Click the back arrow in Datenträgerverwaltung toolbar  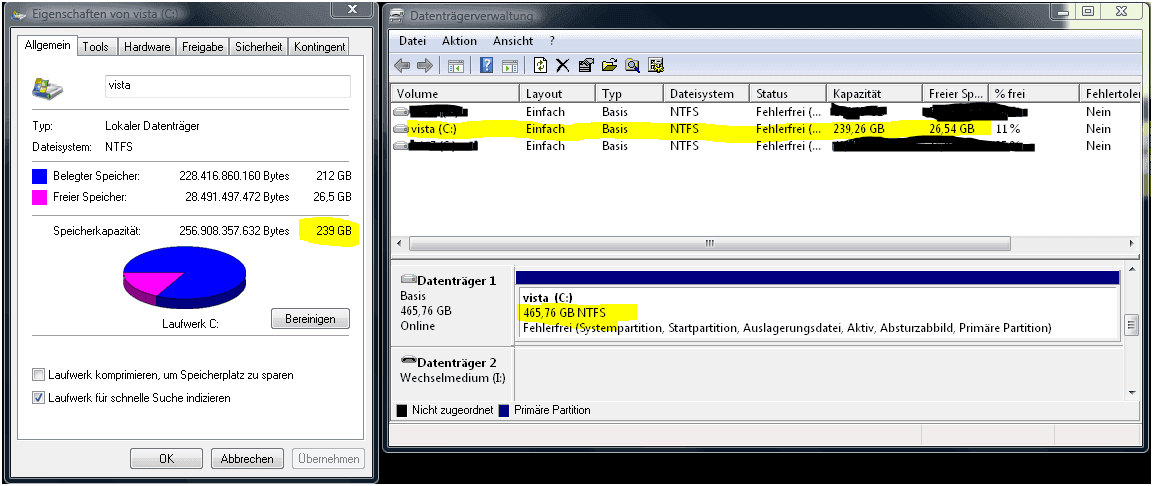pyautogui.click(x=402, y=65)
